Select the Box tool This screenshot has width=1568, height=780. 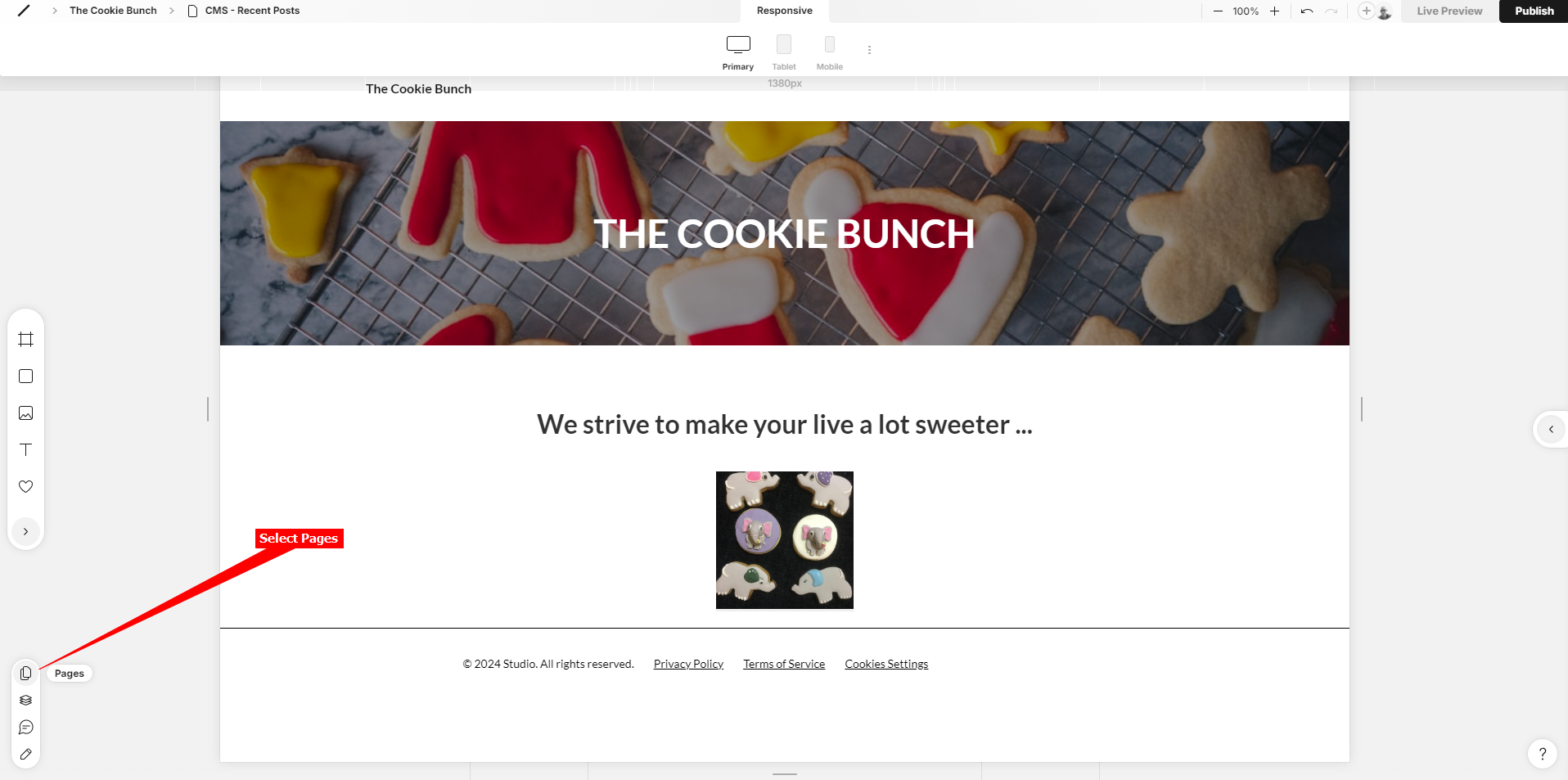click(x=26, y=376)
